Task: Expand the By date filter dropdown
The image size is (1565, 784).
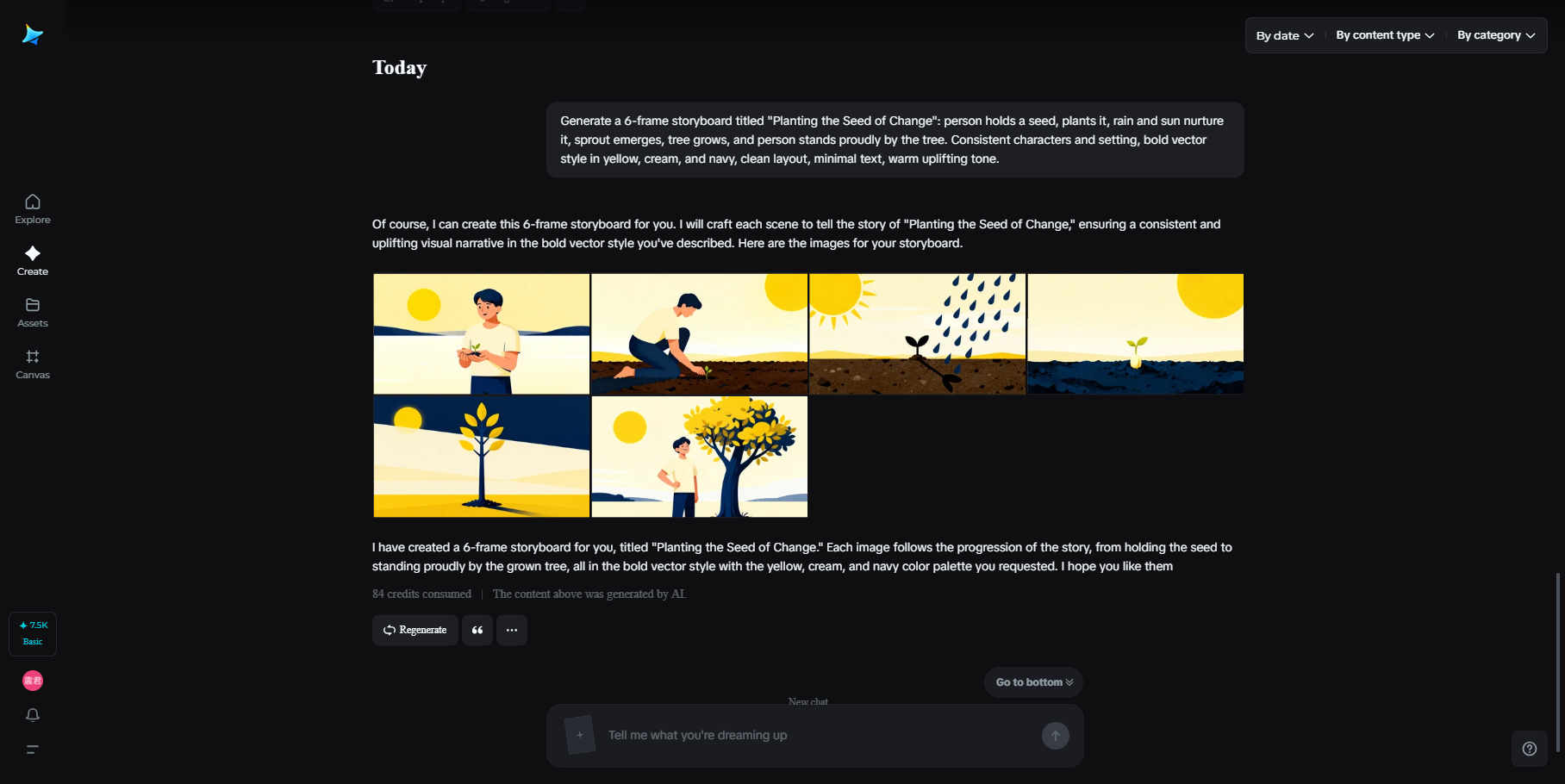Action: point(1285,35)
